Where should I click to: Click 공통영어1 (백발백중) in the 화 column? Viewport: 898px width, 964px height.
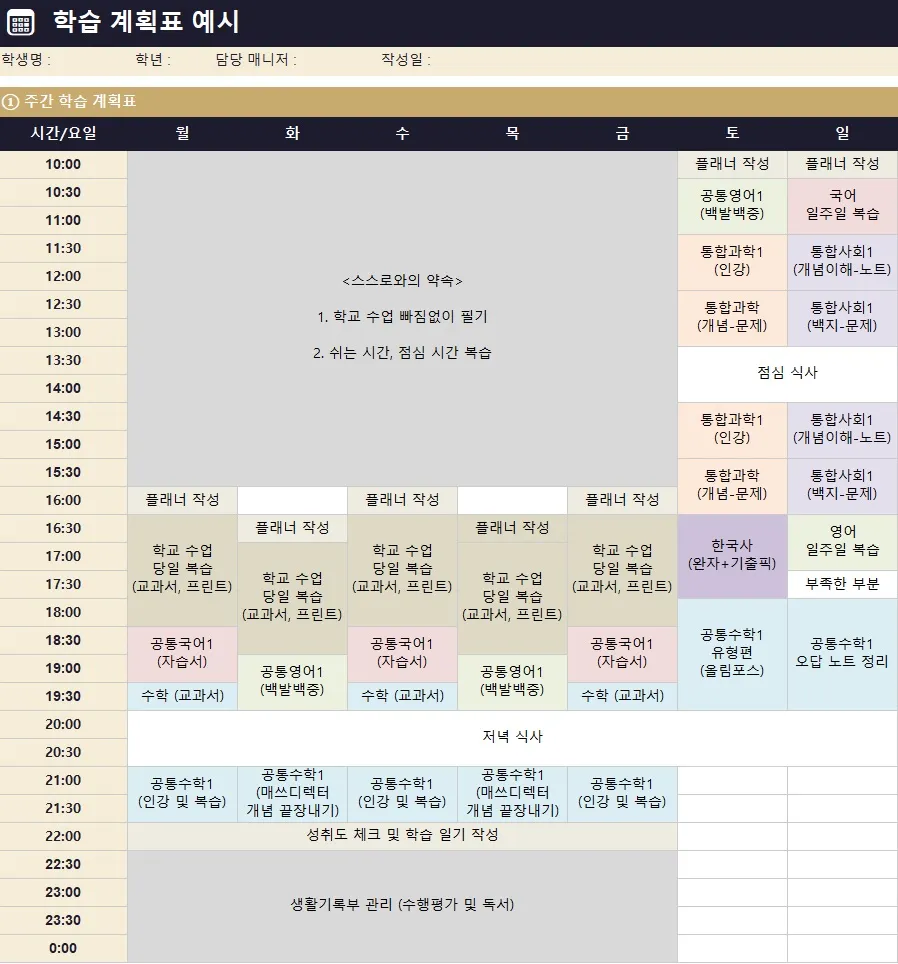[293, 682]
